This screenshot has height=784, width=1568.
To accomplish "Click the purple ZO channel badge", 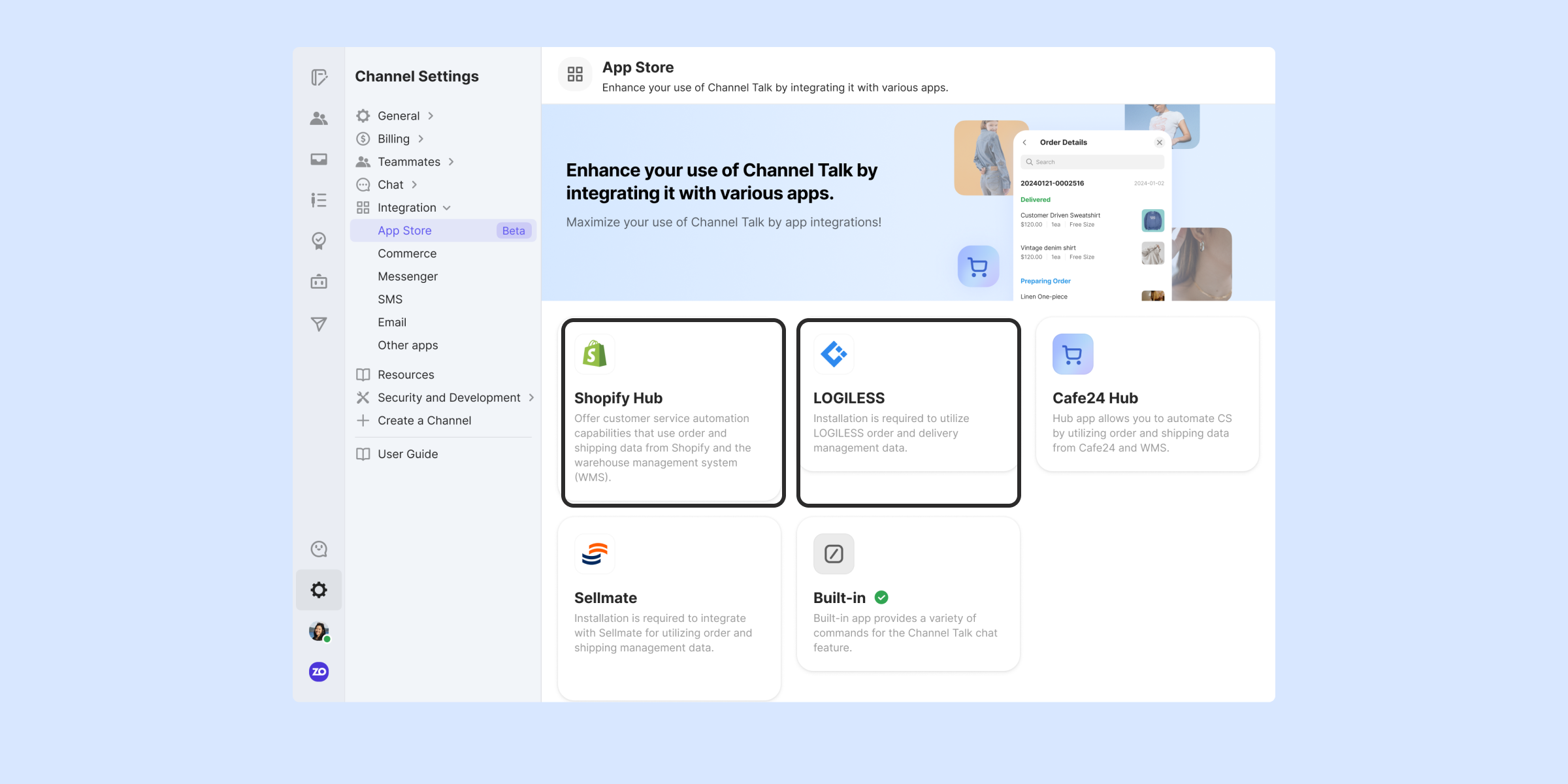I will [x=319, y=672].
